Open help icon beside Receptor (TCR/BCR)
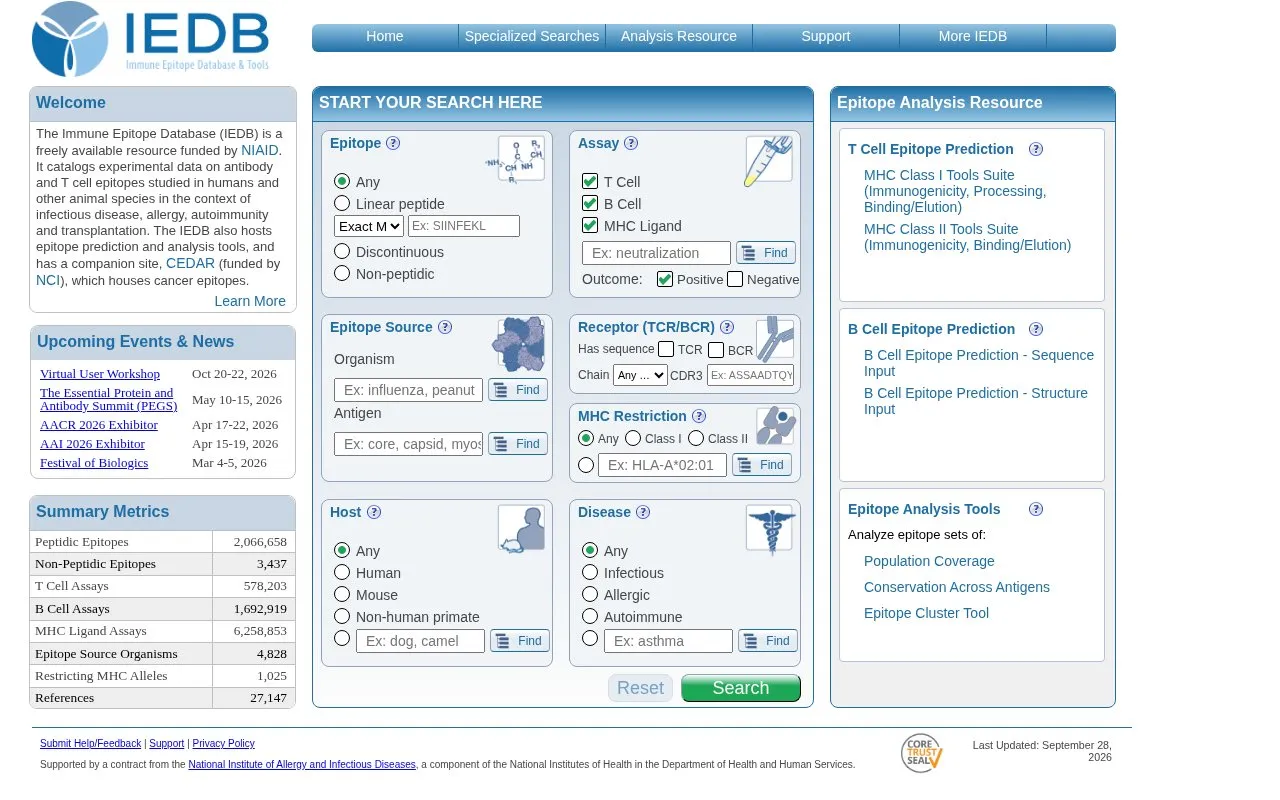Image resolution: width=1280 pixels, height=800 pixels. (x=727, y=327)
